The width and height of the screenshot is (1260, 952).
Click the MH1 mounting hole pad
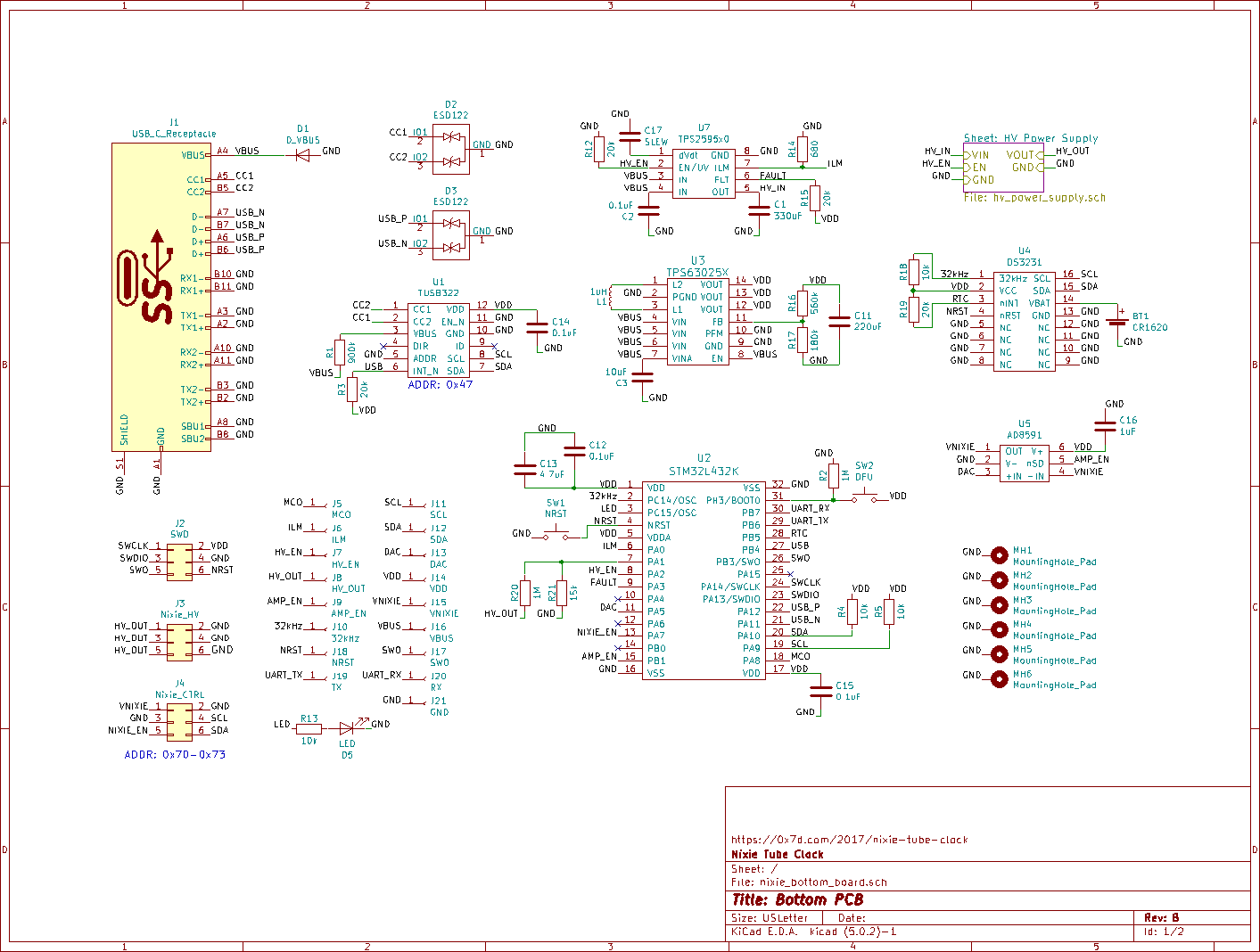click(x=999, y=555)
